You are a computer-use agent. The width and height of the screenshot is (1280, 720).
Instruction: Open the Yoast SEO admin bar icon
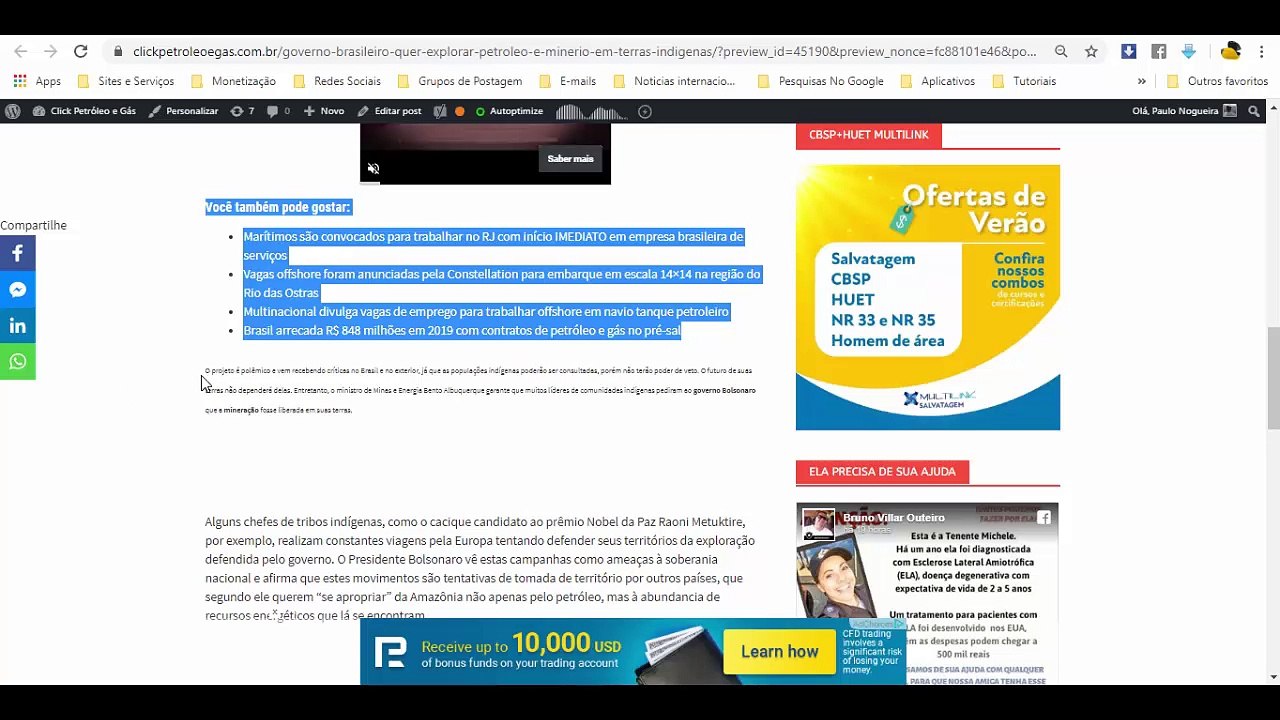click(x=439, y=111)
